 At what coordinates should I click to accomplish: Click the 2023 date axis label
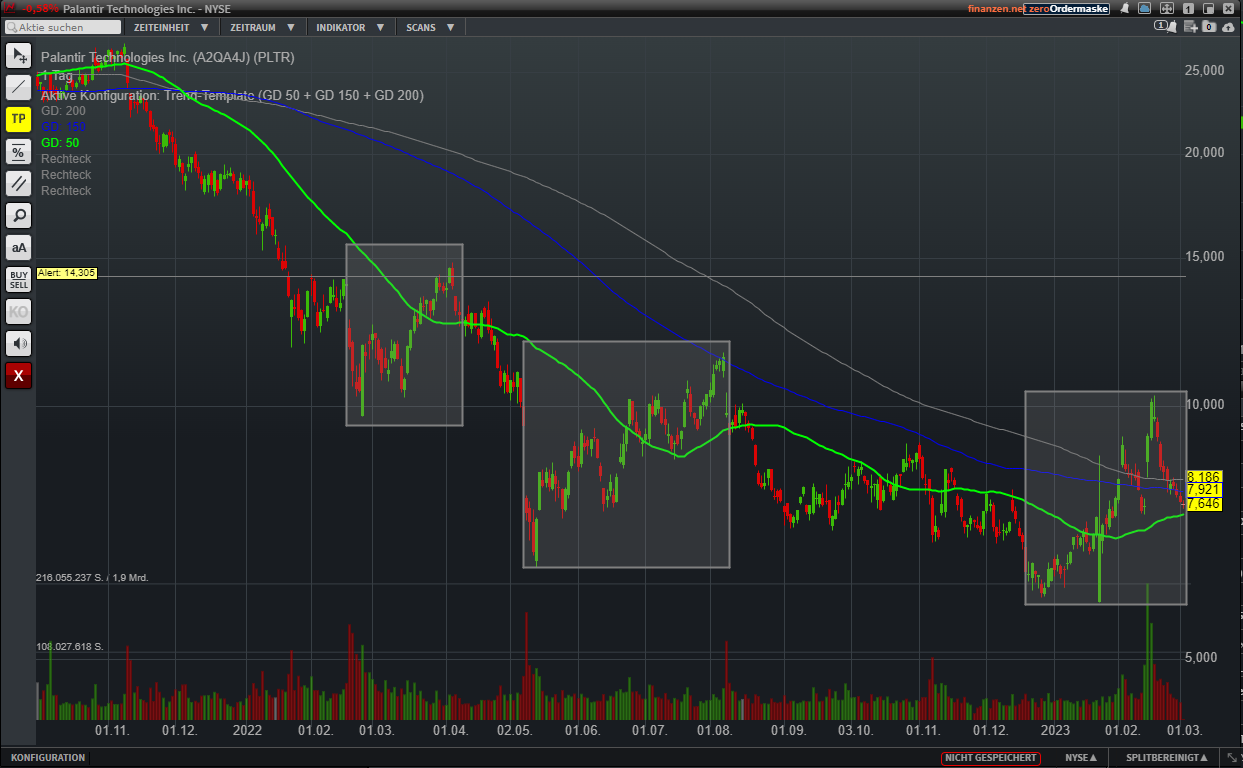click(x=1055, y=730)
